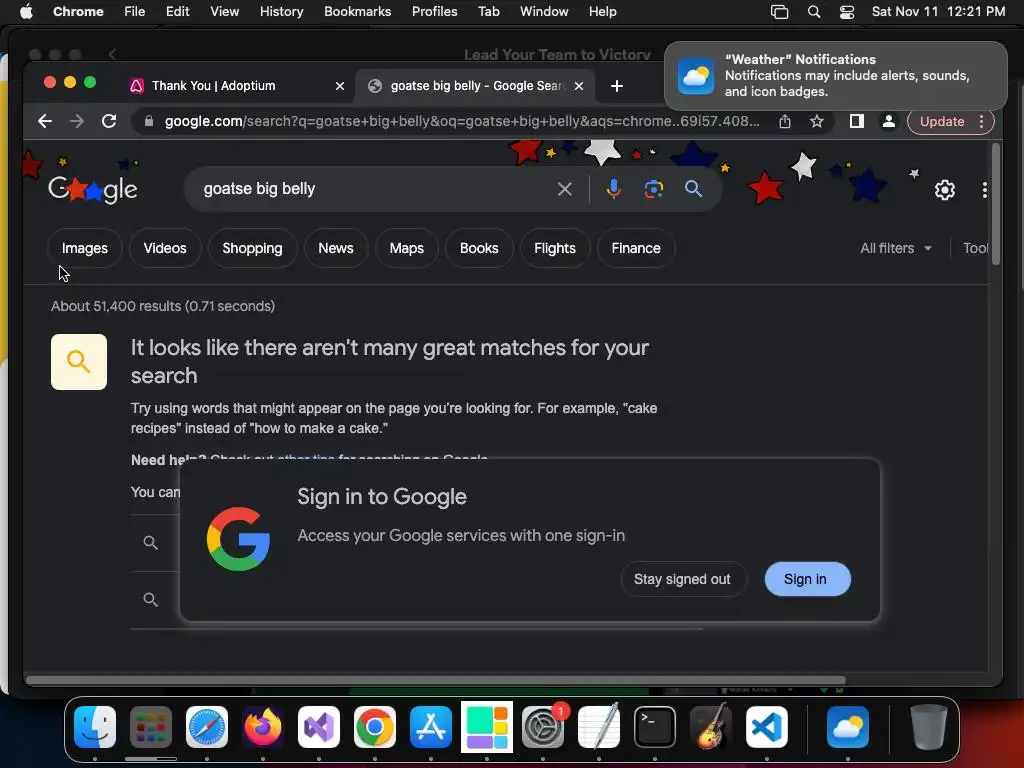Click Stay signed out
Viewport: 1024px width, 768px height.
pos(682,579)
